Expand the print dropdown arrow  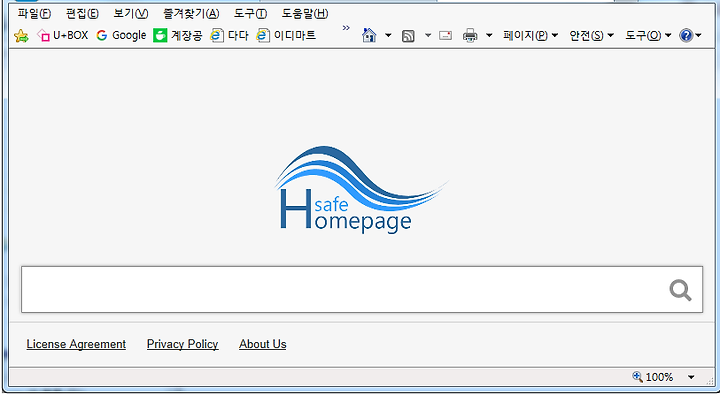[x=489, y=35]
